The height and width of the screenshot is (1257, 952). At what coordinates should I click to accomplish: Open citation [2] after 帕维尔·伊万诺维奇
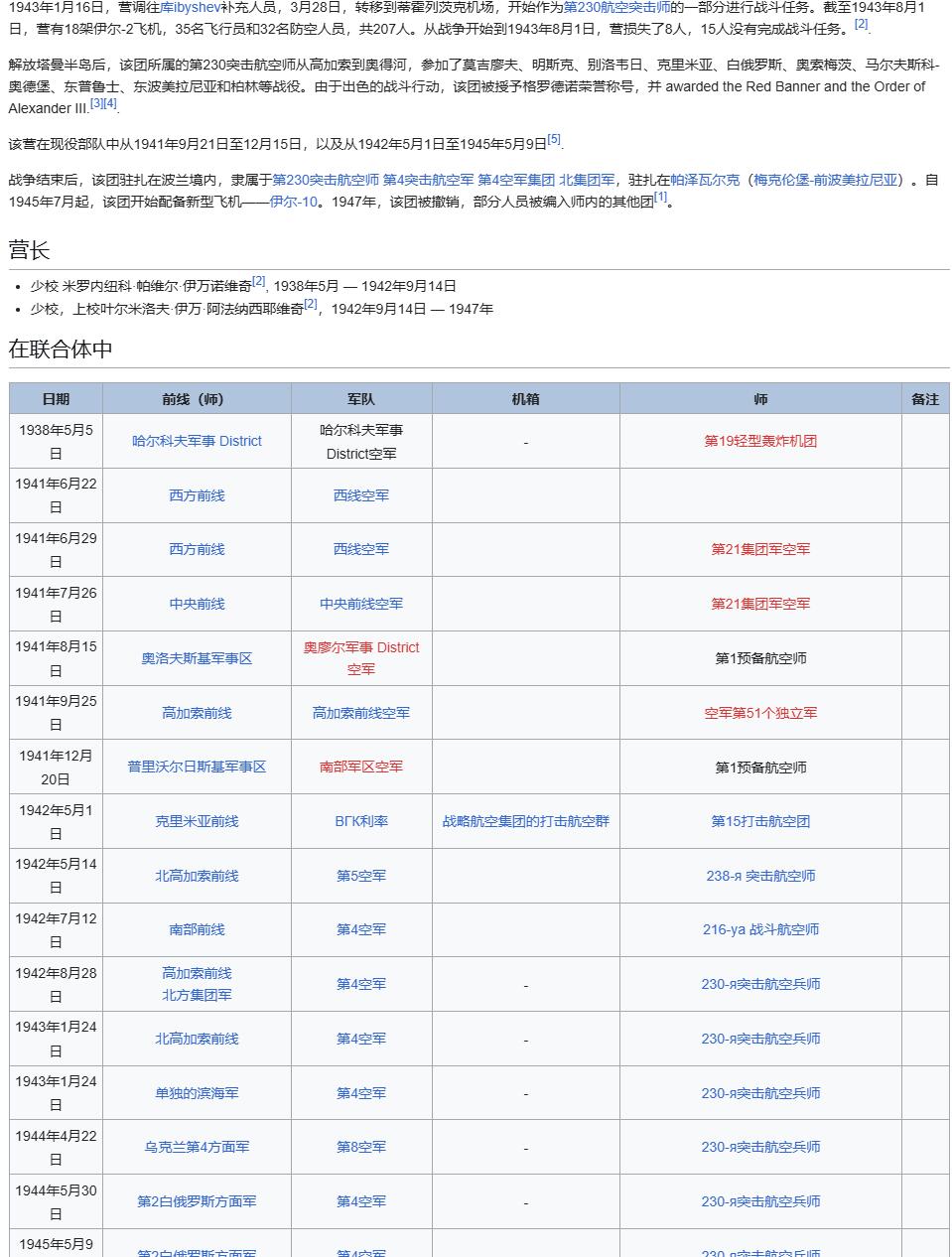click(x=259, y=281)
